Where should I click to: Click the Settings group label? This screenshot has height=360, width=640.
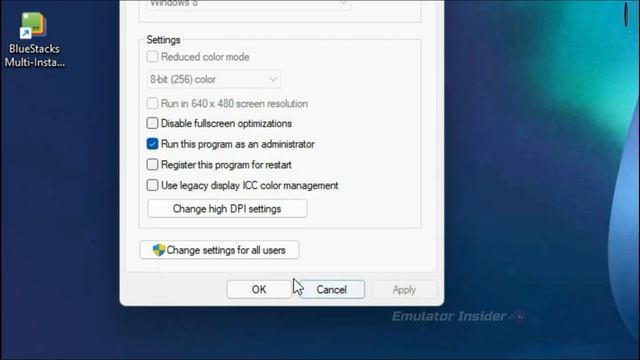[163, 40]
